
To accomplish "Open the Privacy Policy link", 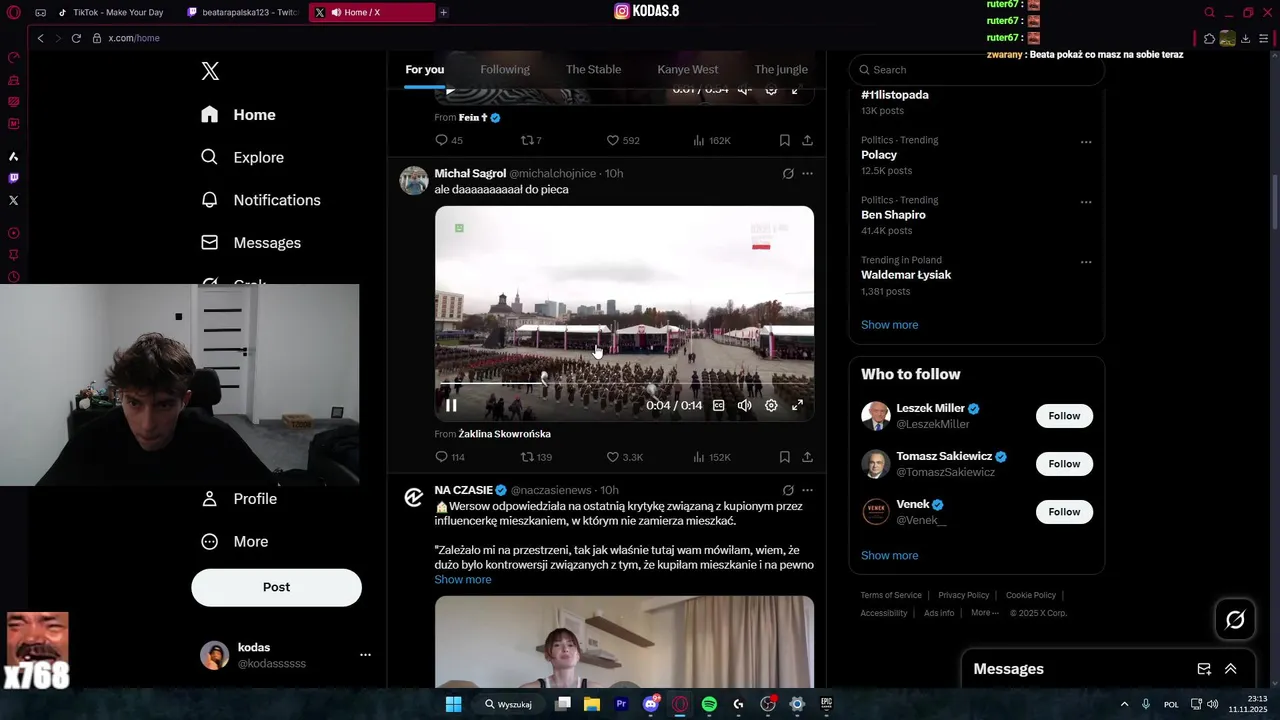I will [963, 595].
